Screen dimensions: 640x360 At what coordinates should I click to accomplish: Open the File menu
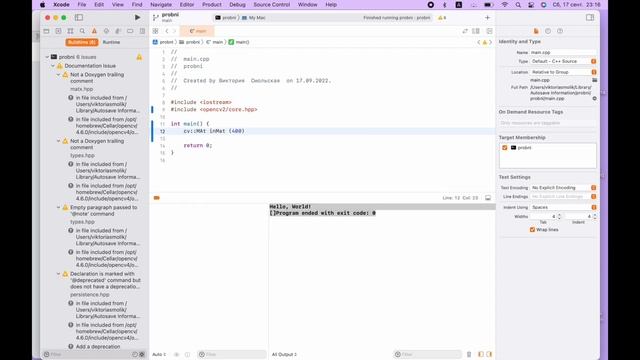tap(82, 4)
